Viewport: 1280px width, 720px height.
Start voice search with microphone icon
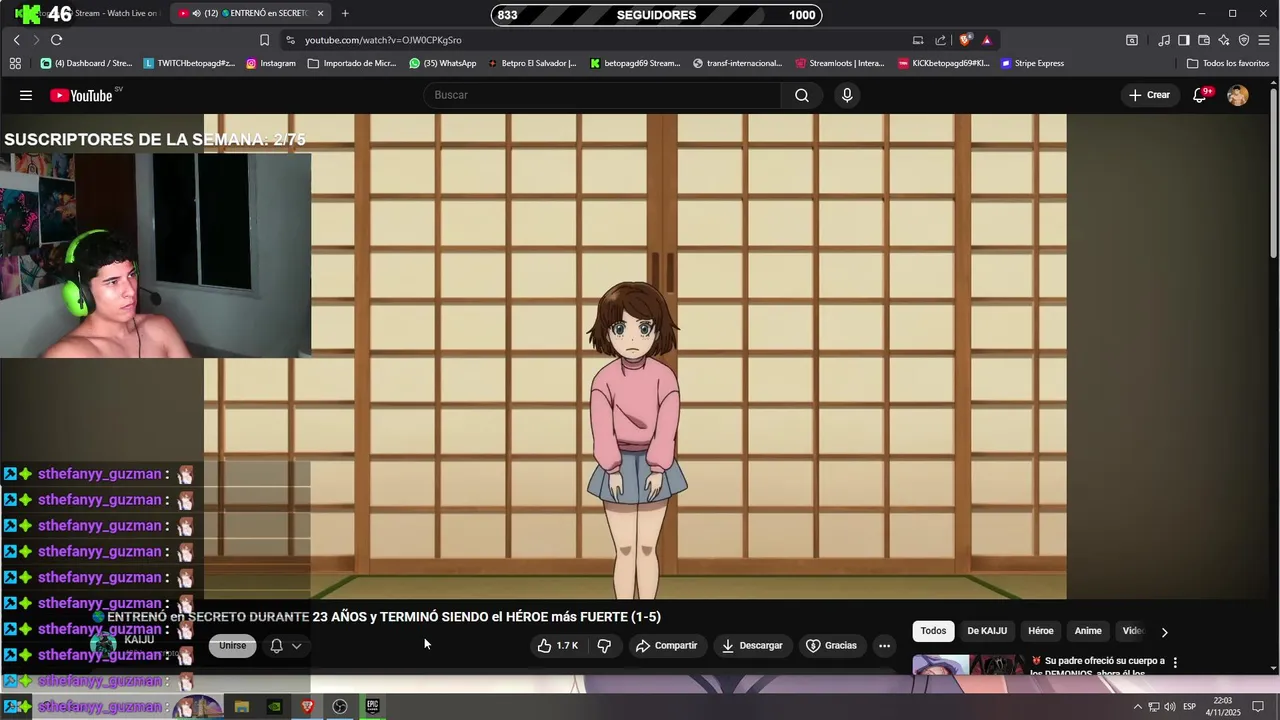847,95
